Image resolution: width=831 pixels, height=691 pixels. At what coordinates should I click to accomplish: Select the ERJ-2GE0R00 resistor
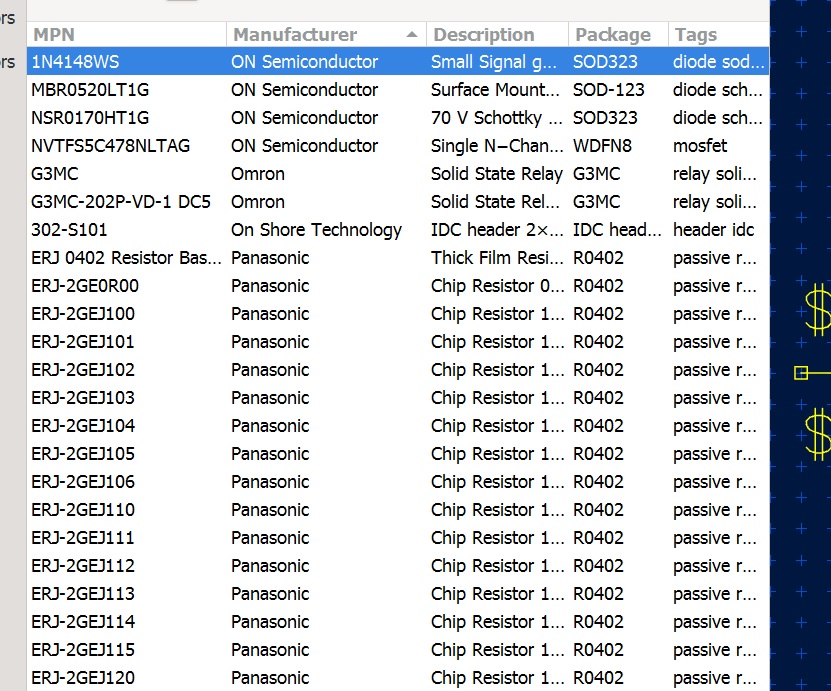coord(398,286)
